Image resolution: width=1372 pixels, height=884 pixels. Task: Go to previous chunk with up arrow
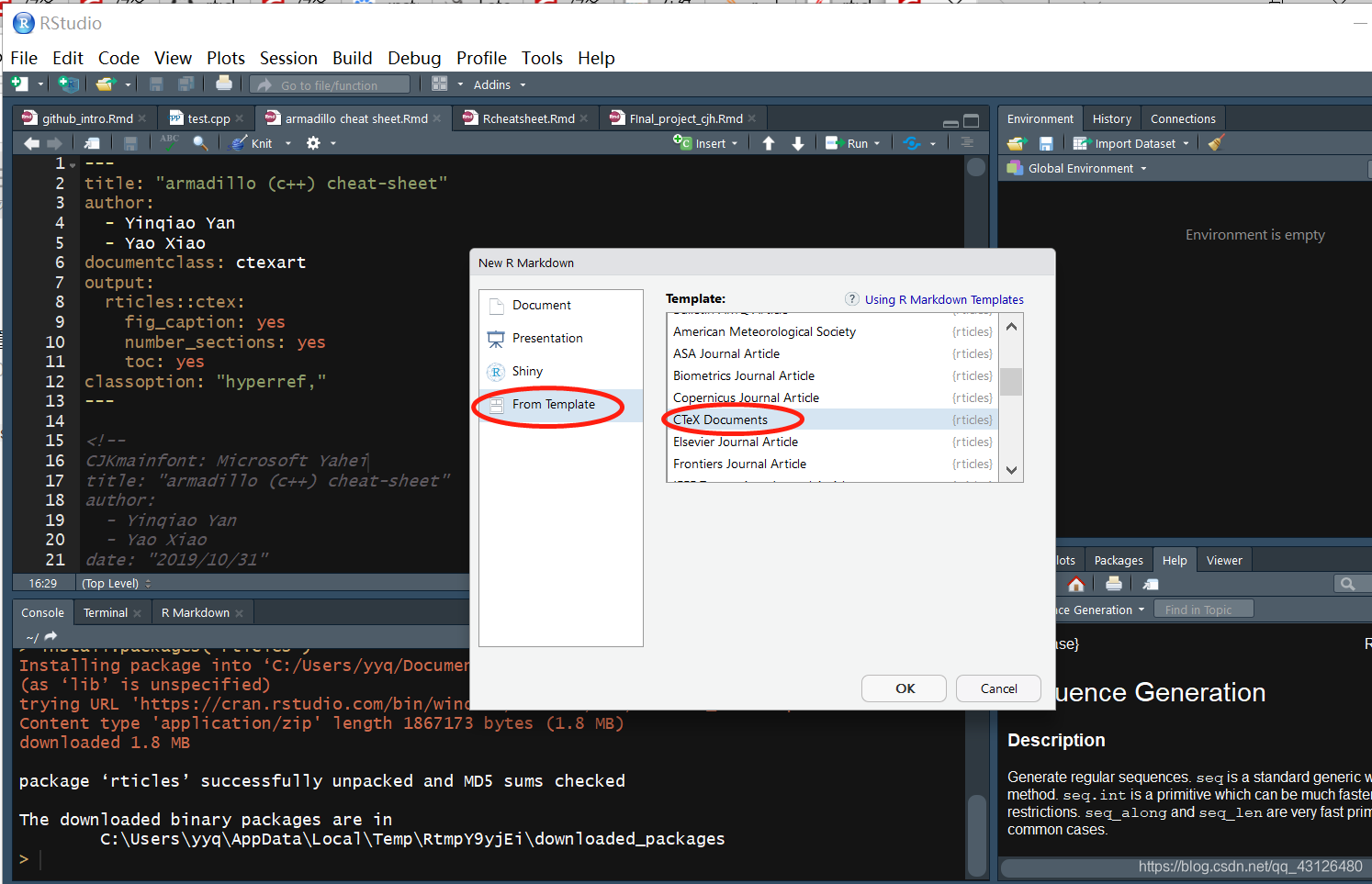(769, 143)
